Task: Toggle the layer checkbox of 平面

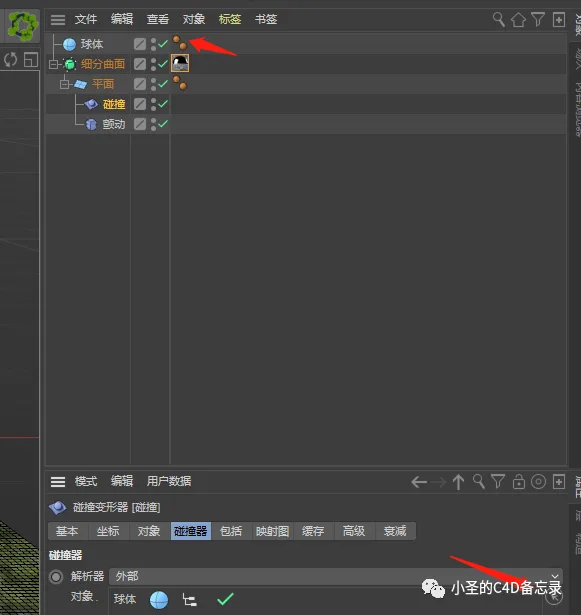Action: click(140, 84)
